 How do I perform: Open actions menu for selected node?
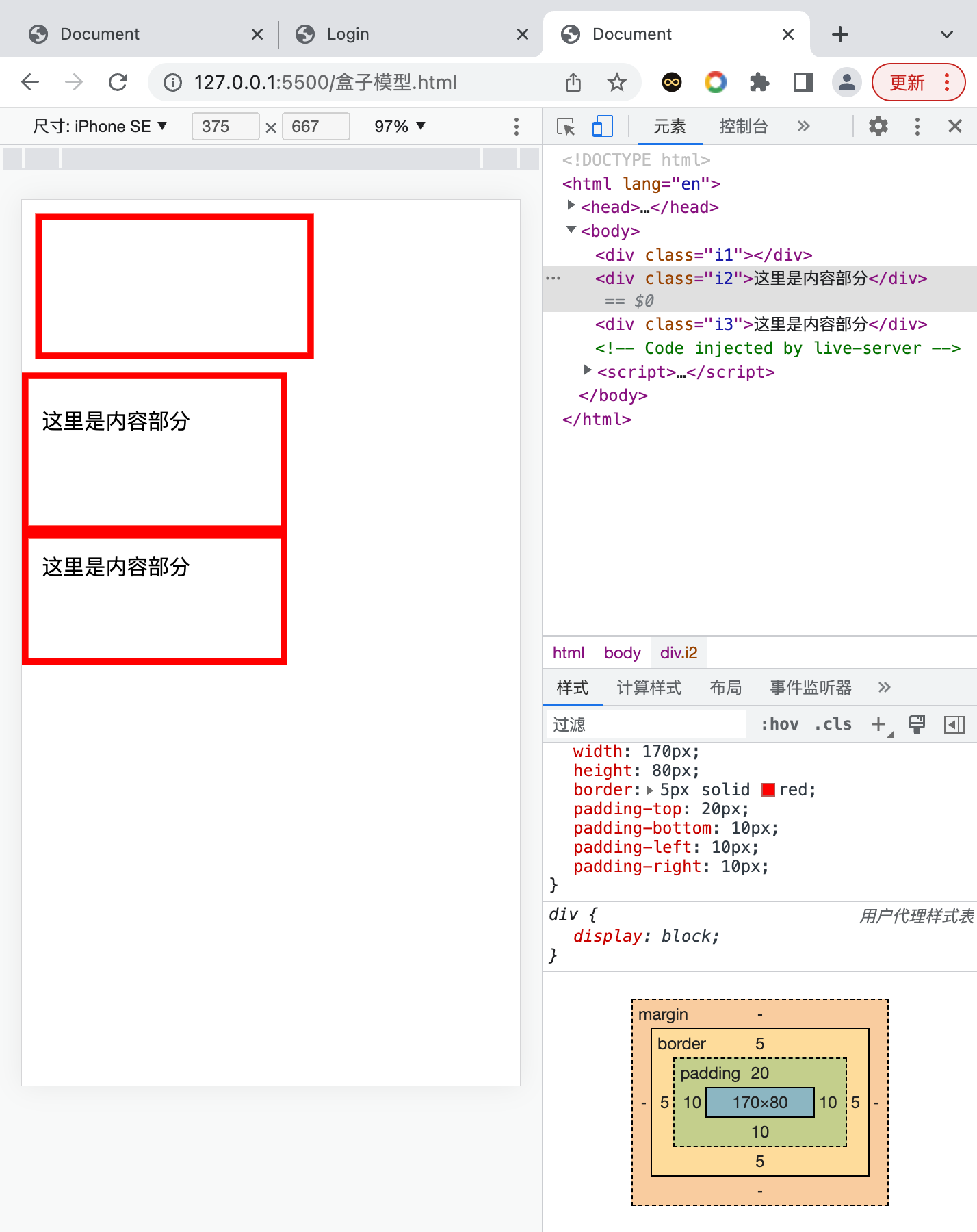554,279
